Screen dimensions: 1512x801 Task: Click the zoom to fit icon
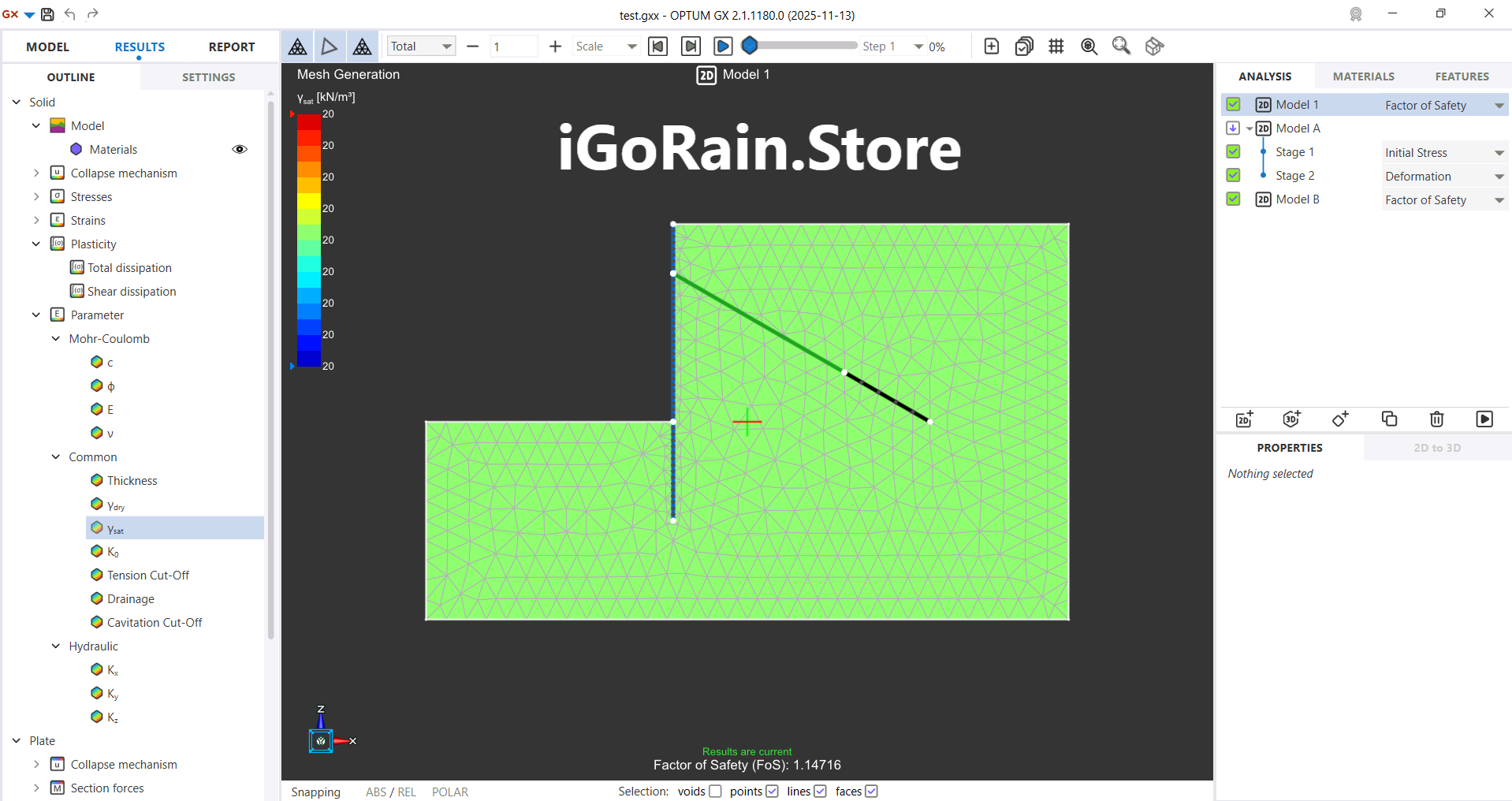(1089, 47)
